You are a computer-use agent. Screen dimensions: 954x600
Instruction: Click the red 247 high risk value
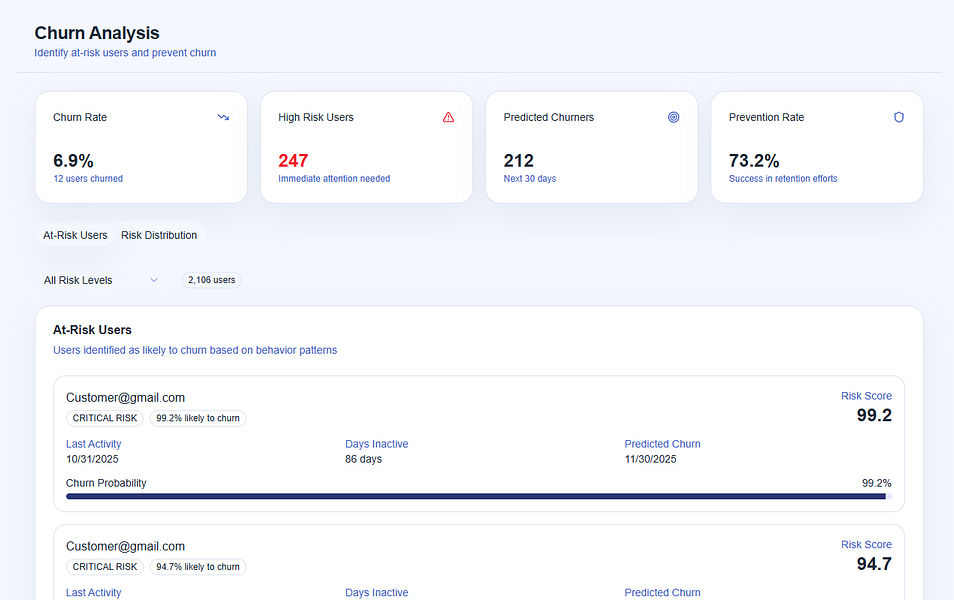pos(293,161)
